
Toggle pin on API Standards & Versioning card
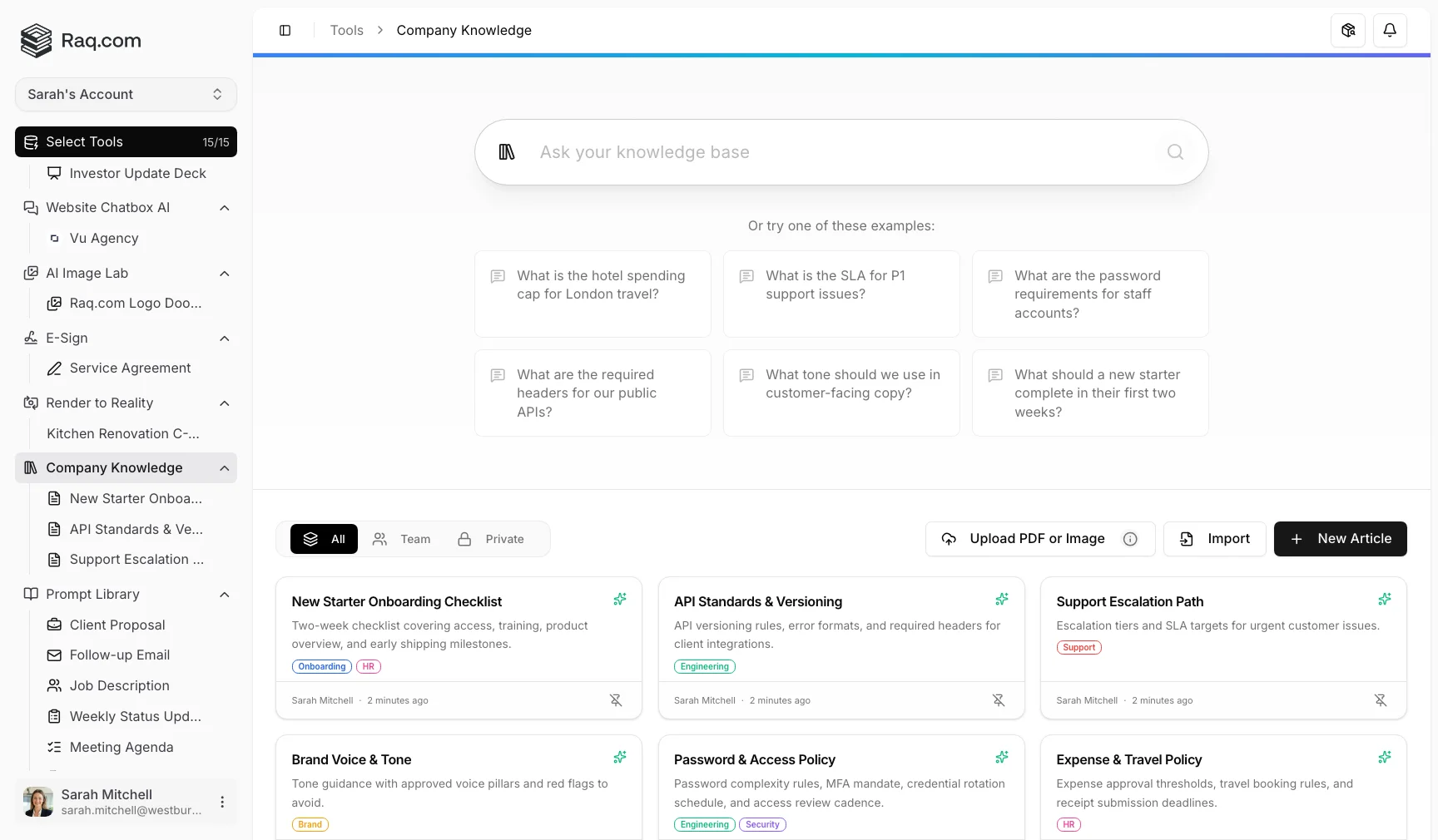[x=998, y=700]
